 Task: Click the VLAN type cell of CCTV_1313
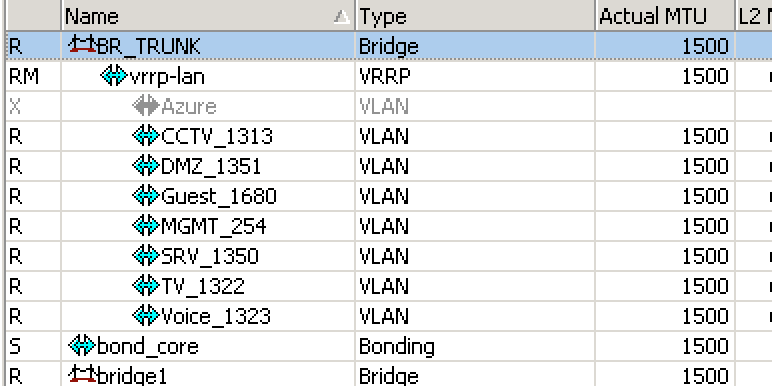pos(475,136)
